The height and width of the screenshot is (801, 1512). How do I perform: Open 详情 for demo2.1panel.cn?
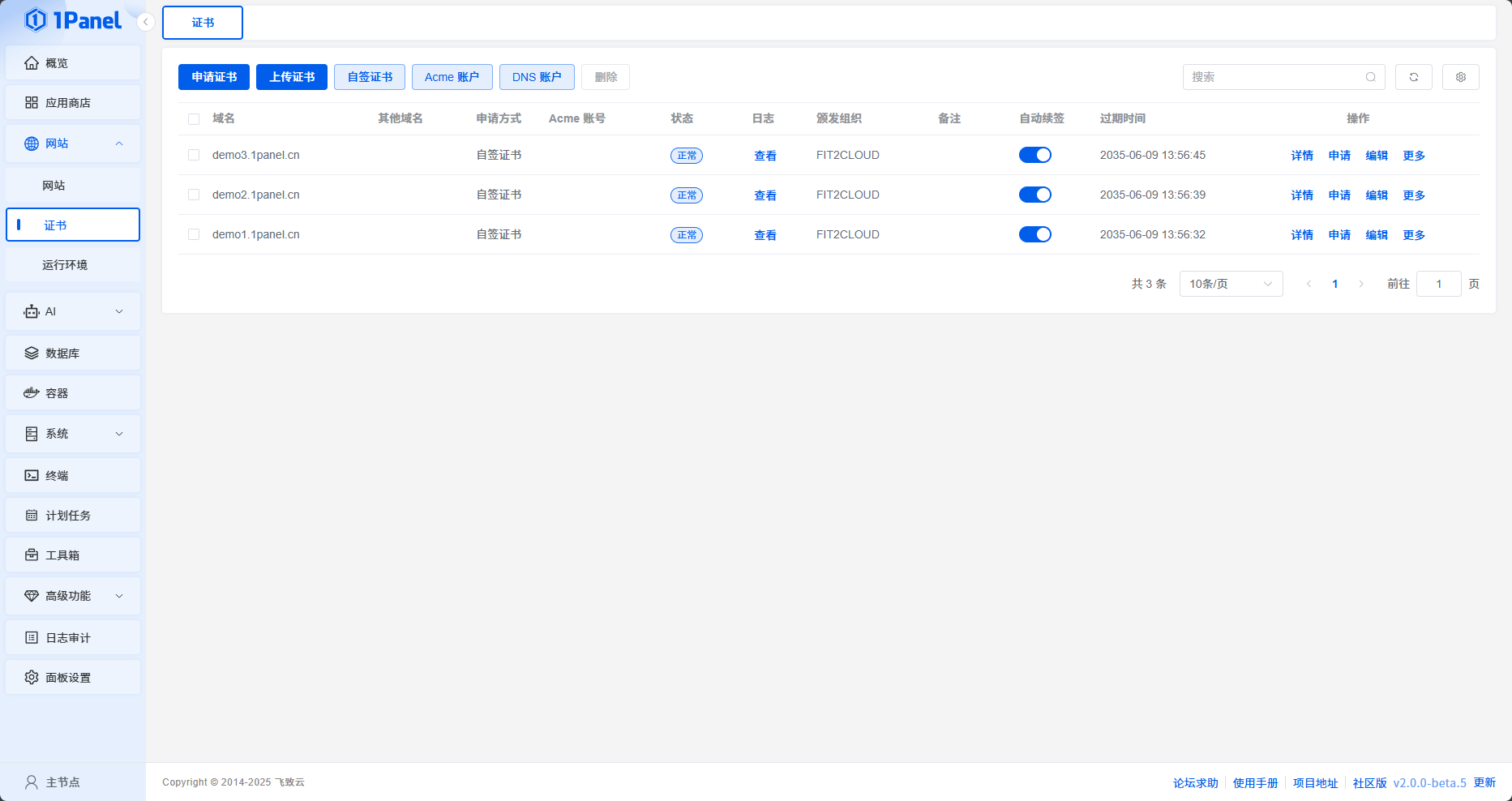[x=1302, y=195]
